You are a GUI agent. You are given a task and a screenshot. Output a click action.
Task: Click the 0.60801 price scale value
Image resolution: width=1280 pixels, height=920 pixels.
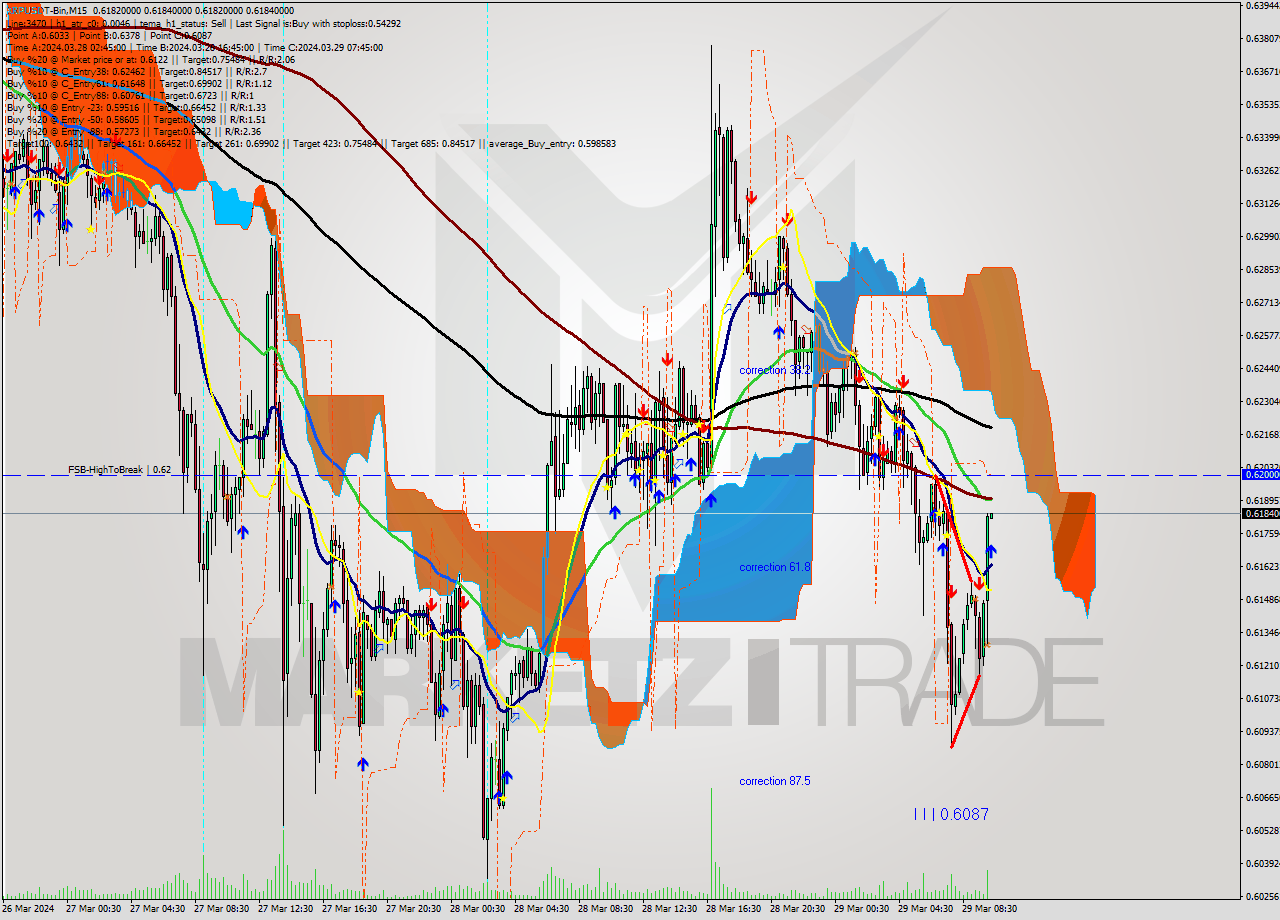(1262, 764)
